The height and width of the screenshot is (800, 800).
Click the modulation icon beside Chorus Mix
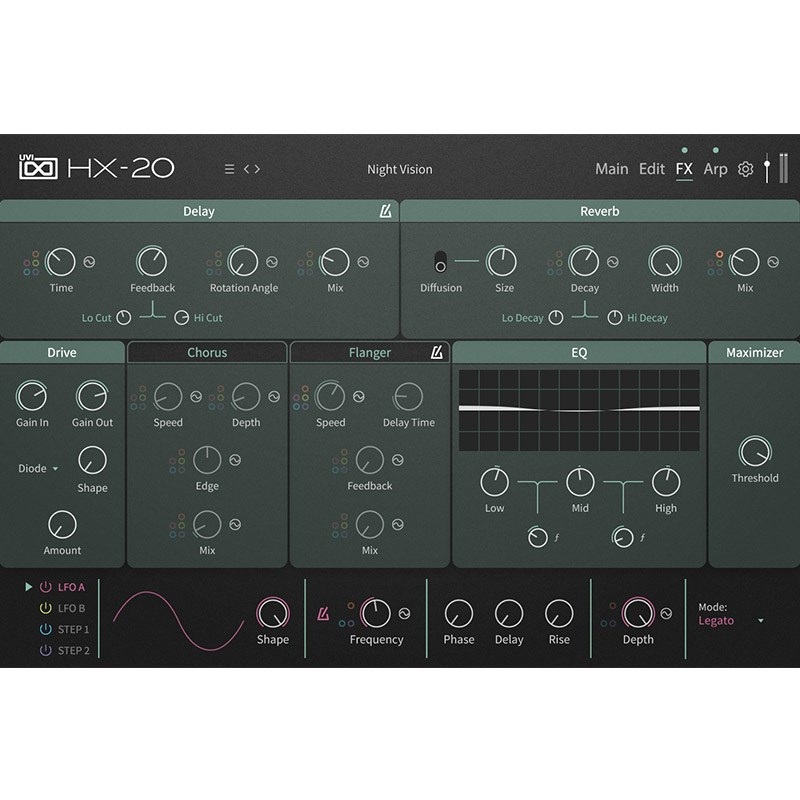point(235,524)
